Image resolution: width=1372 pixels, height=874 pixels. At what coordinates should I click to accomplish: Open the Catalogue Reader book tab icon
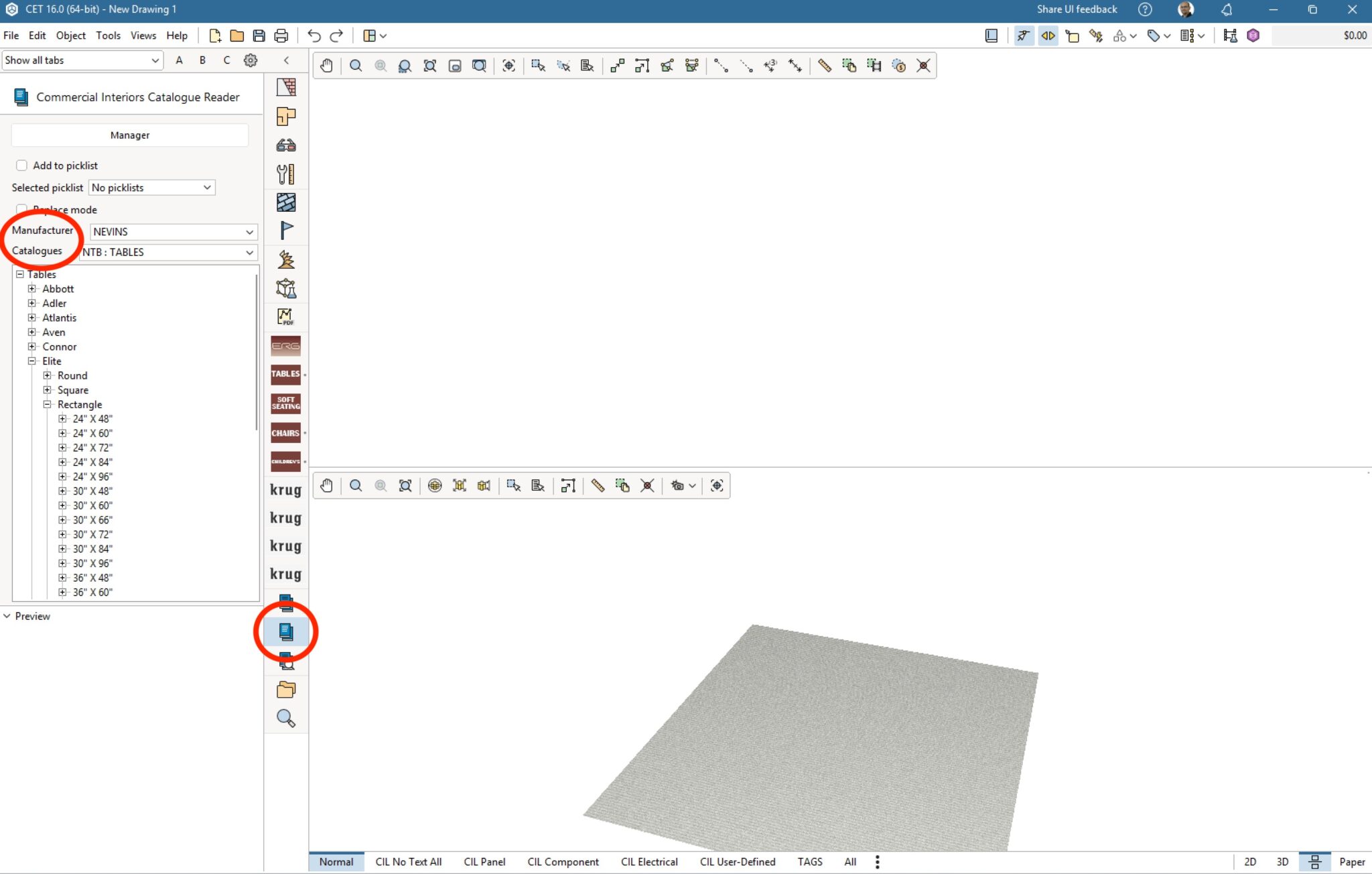pyautogui.click(x=286, y=631)
